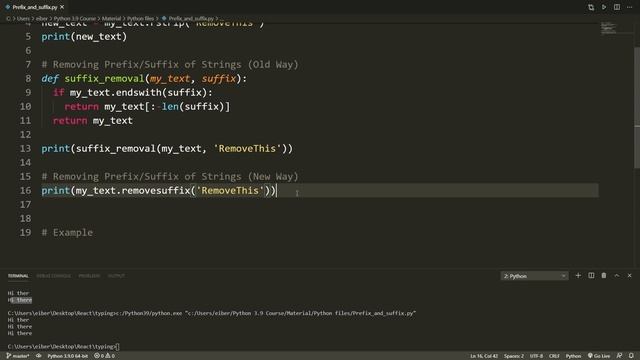This screenshot has width=640, height=360.
Task: Split the terminal pane
Action: 591,276
